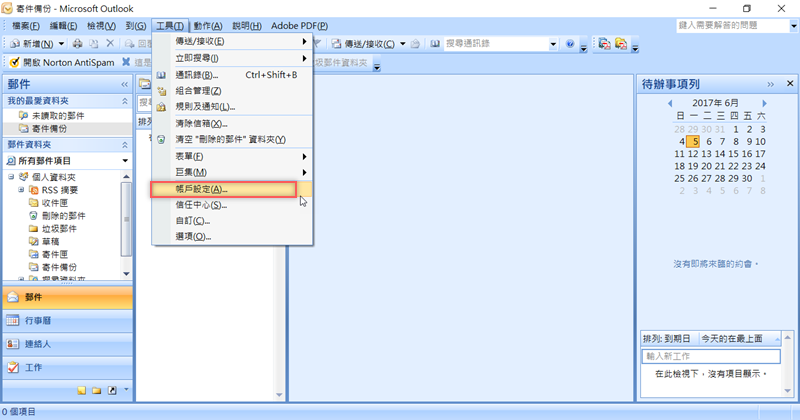The height and width of the screenshot is (420, 800).
Task: Click 組合管理(Z) menu entry
Action: (x=232, y=91)
